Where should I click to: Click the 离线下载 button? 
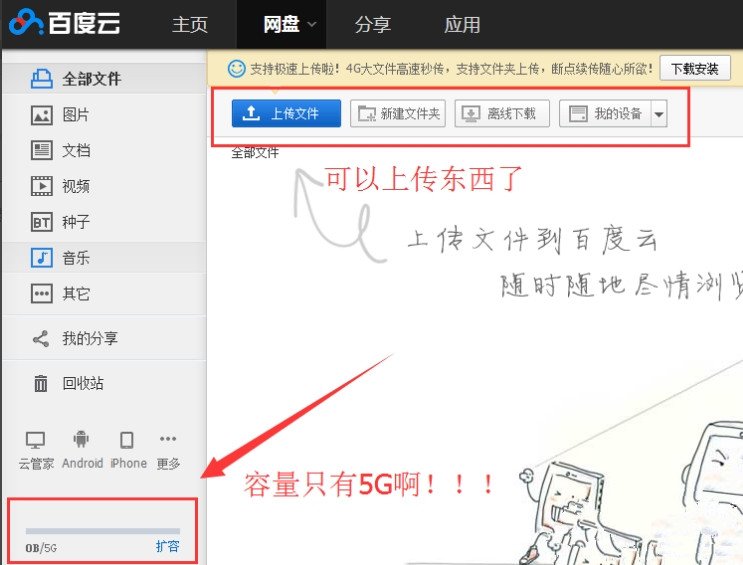pyautogui.click(x=502, y=113)
